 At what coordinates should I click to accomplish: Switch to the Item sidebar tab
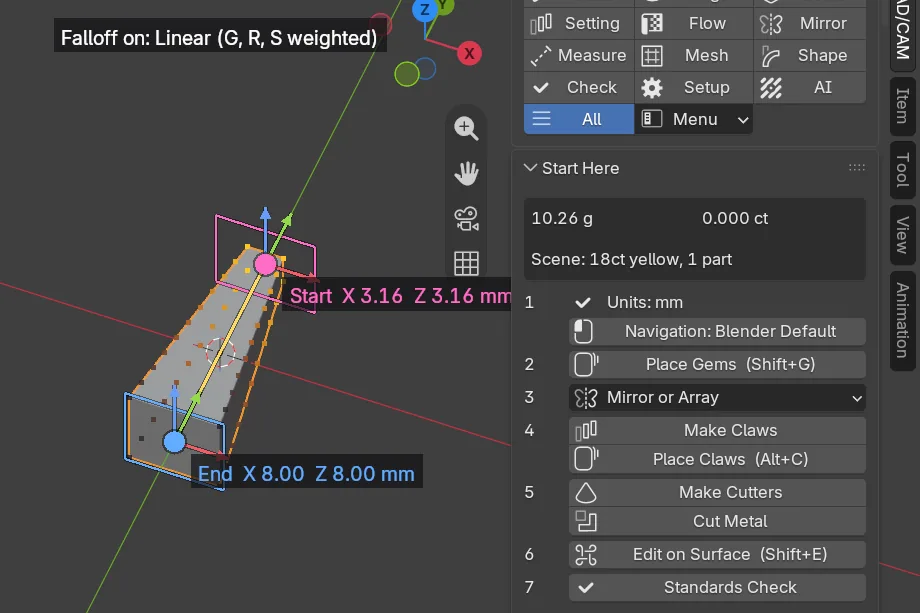pos(902,106)
